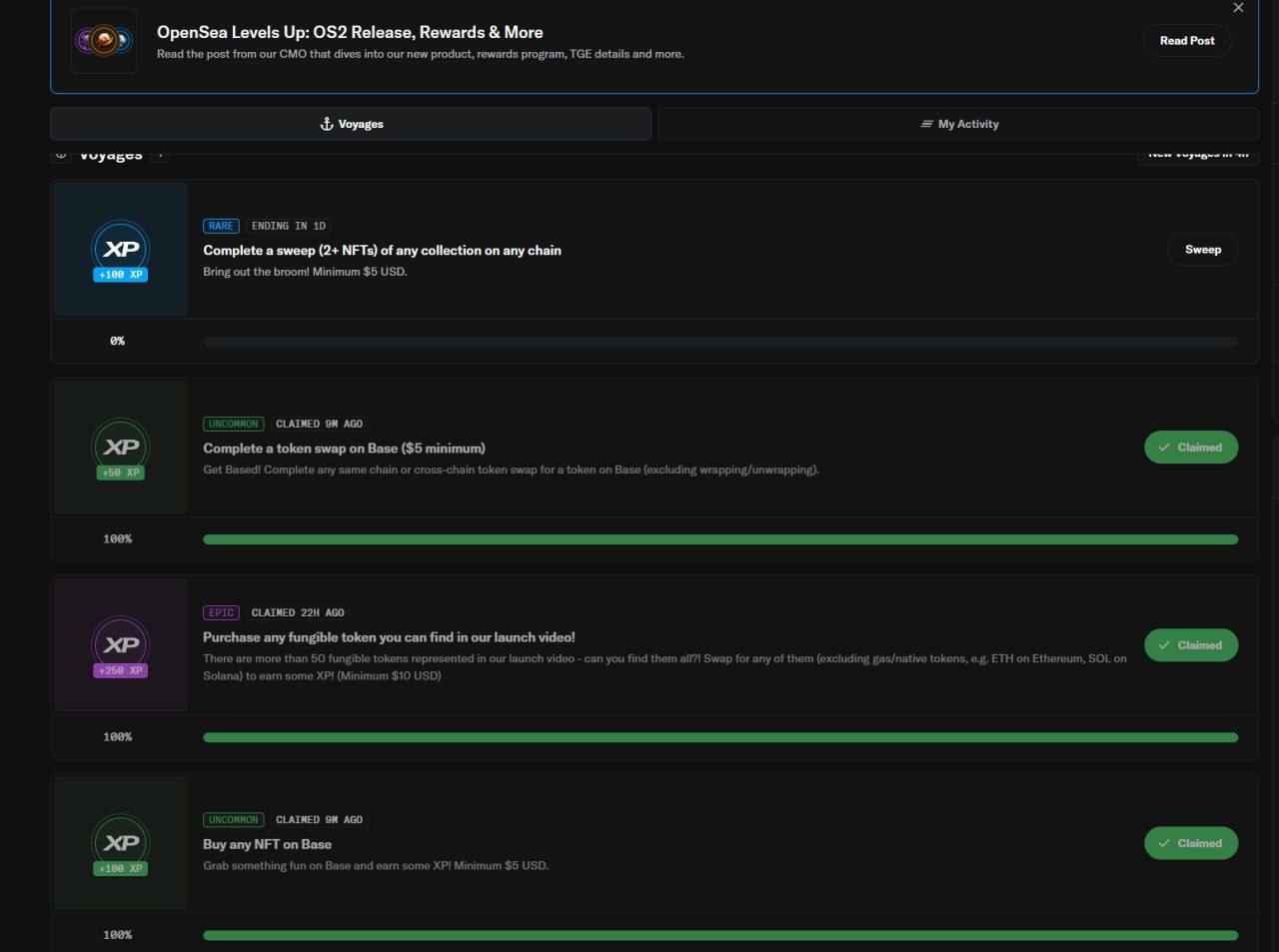Image resolution: width=1279 pixels, height=952 pixels.
Task: Click the Claimed button for the launch video voyage
Action: point(1191,645)
